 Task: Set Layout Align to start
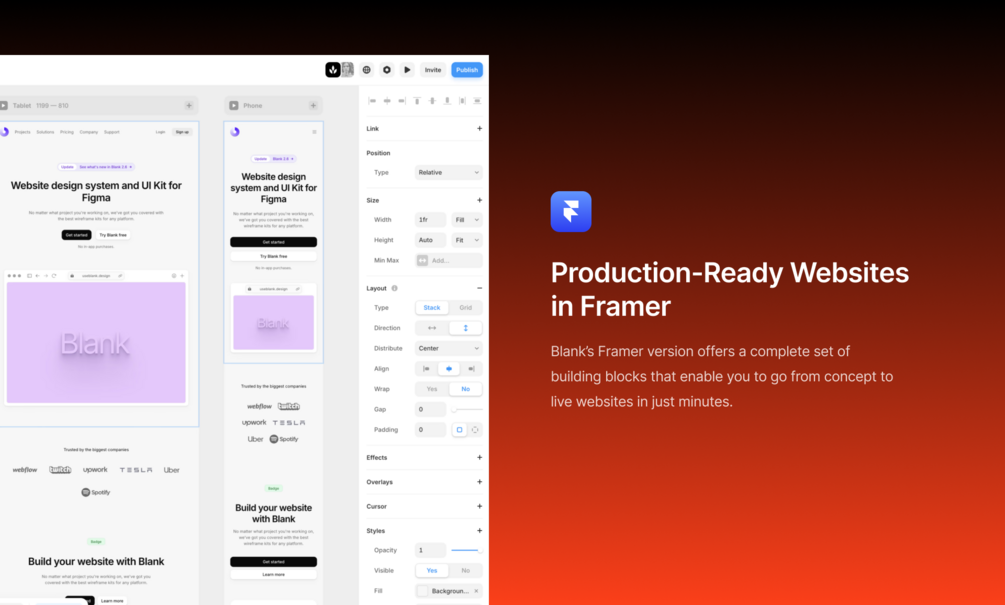pyautogui.click(x=426, y=369)
